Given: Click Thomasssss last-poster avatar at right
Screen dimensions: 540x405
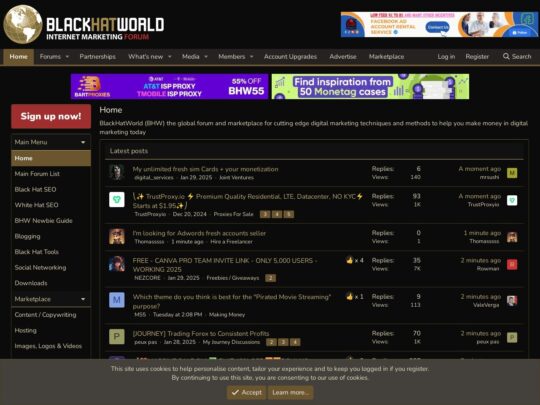Looking at the screenshot, I should tap(512, 237).
